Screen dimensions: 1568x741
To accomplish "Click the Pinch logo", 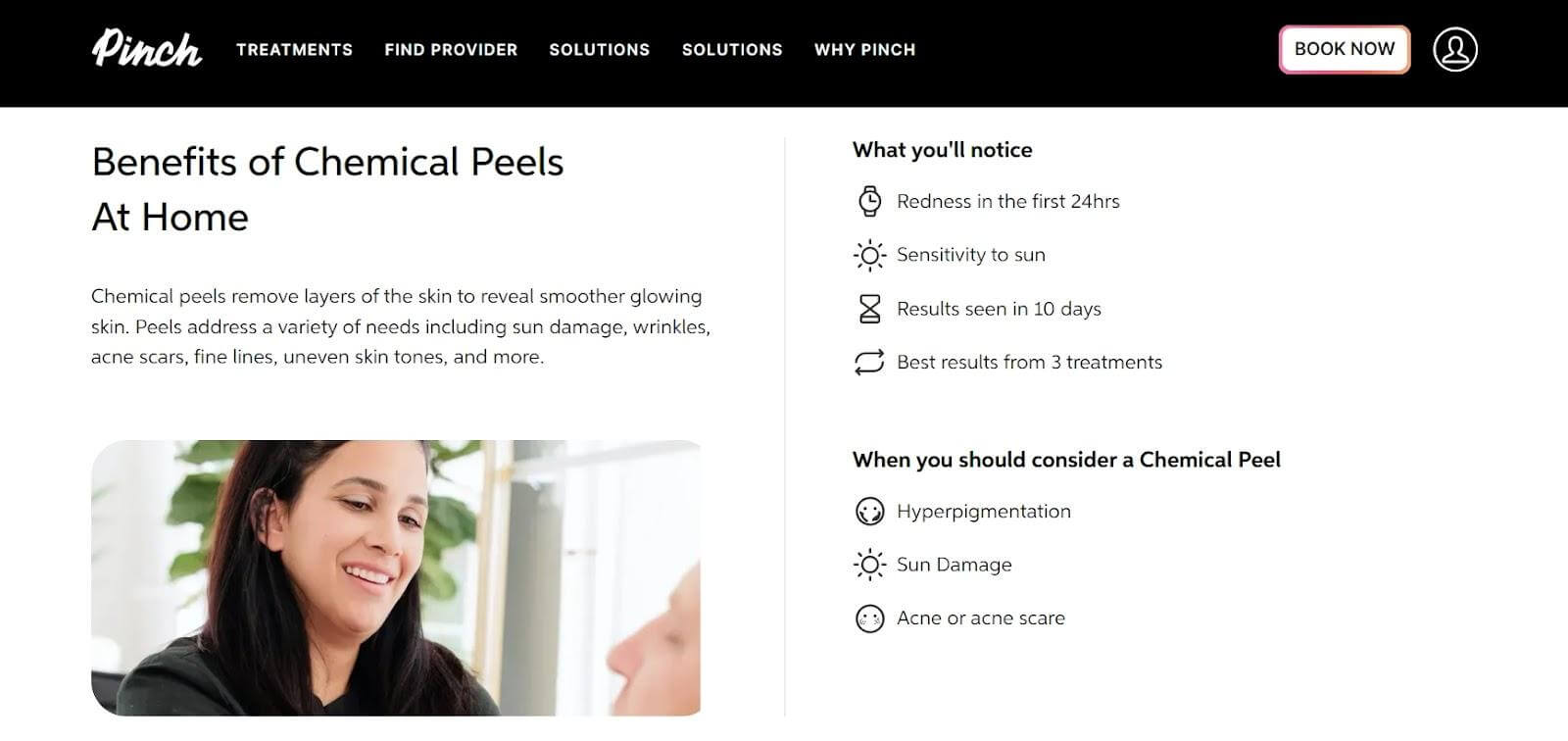I will (x=147, y=49).
